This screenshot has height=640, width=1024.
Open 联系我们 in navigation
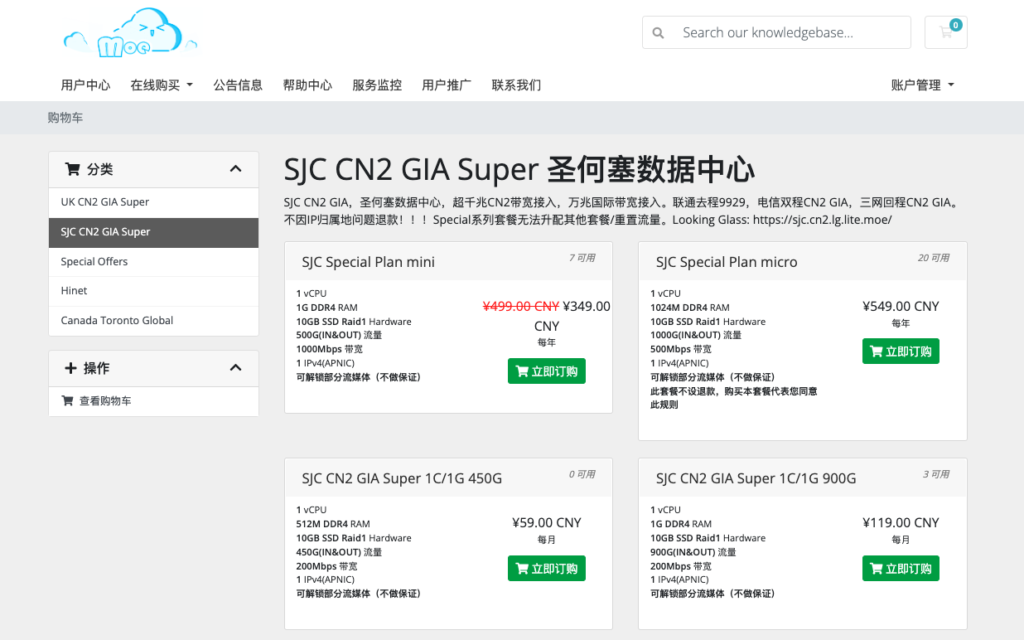coord(516,85)
